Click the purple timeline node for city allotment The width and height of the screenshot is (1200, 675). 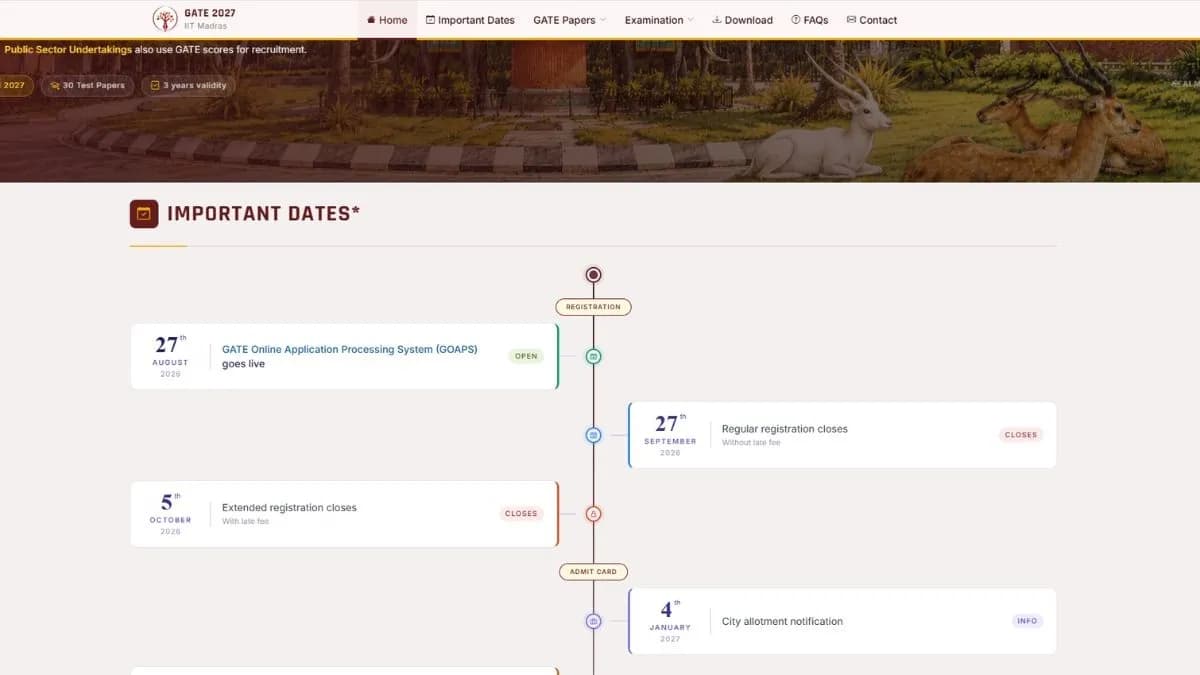593,621
